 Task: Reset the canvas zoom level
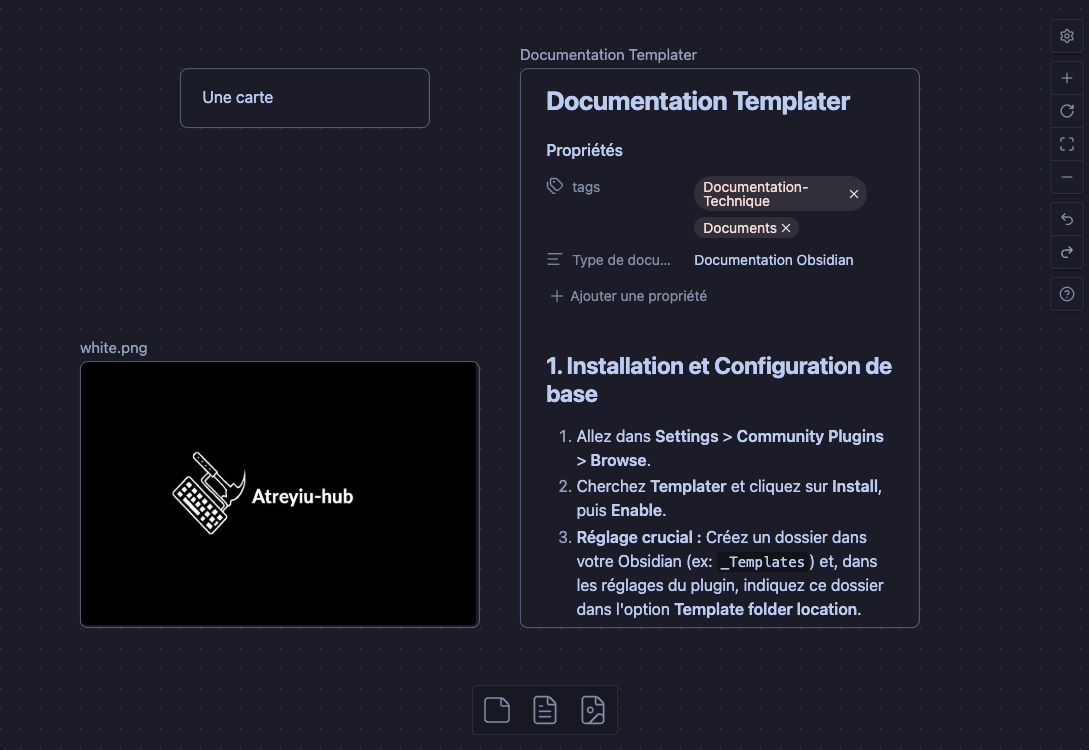(1066, 110)
